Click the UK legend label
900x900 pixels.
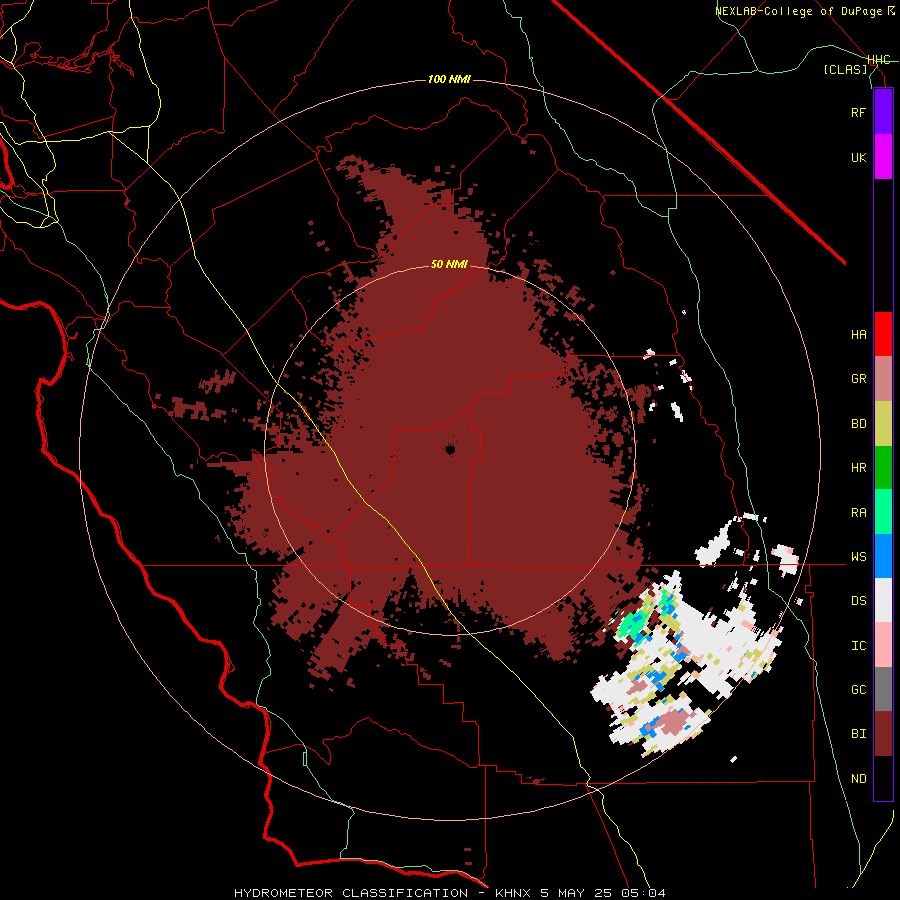click(858, 157)
